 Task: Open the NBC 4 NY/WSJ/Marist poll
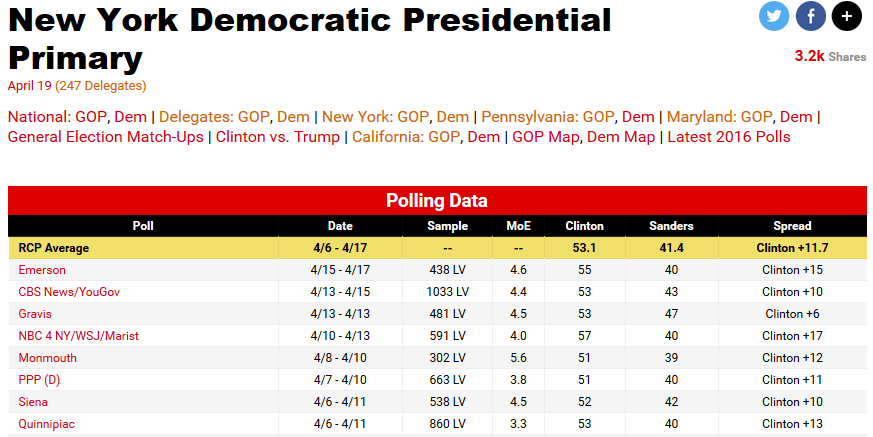pos(79,336)
